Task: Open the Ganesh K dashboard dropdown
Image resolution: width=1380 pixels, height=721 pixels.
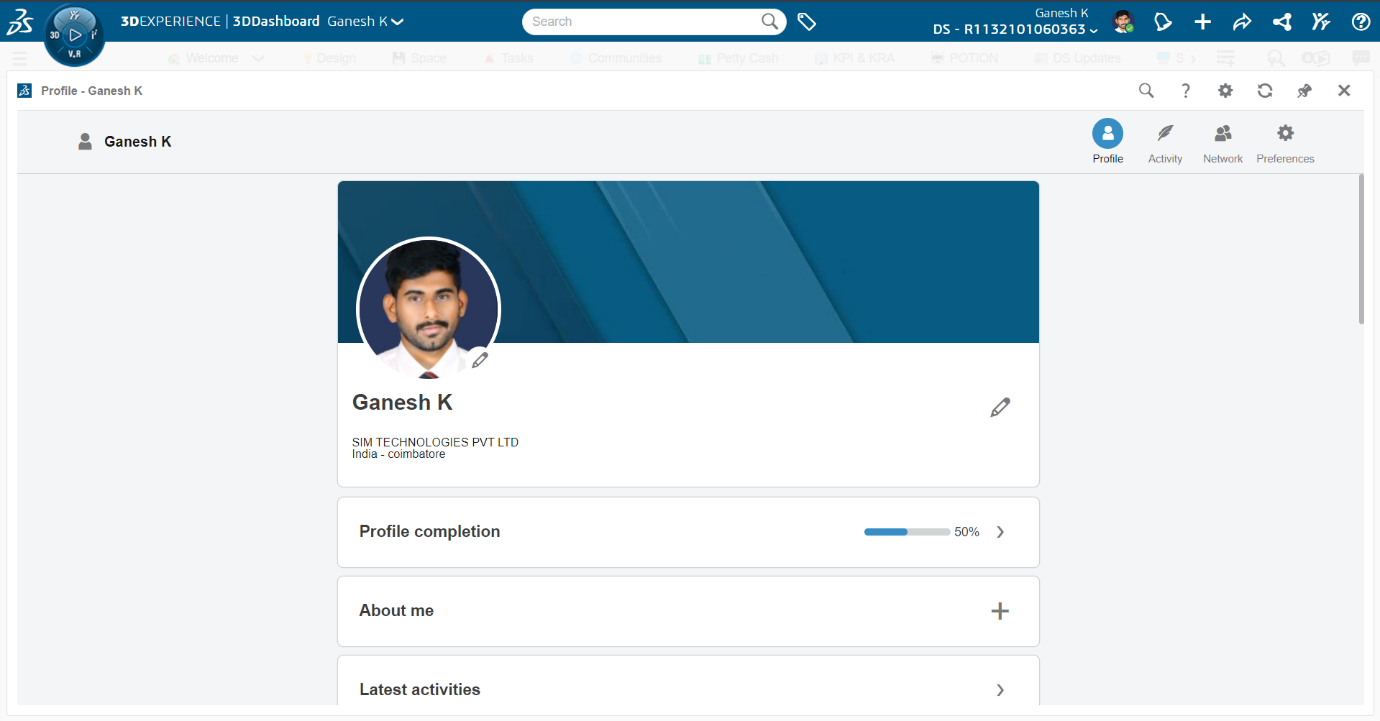Action: click(365, 21)
